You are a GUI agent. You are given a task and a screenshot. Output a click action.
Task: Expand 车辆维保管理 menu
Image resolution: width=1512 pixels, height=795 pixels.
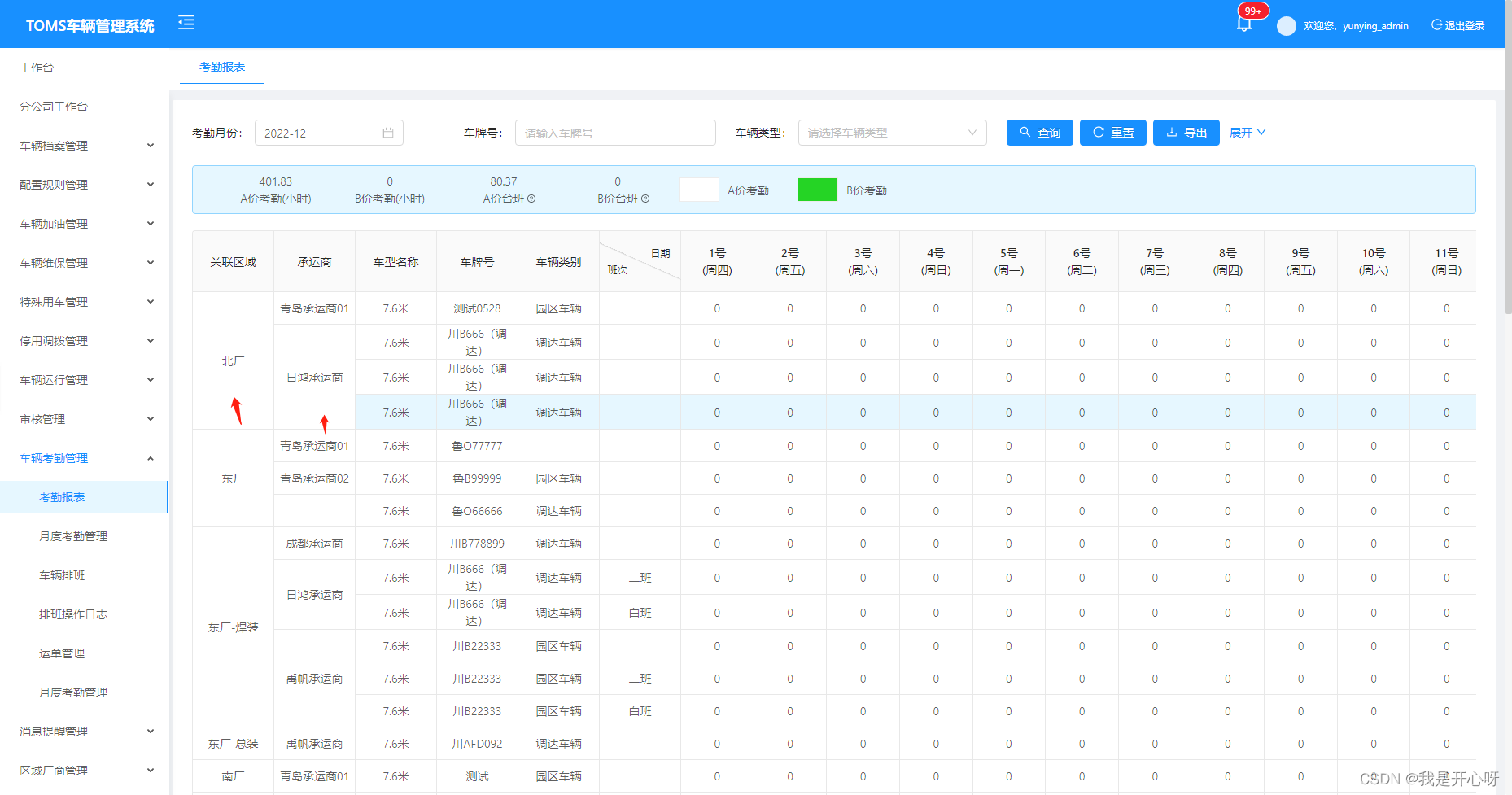click(85, 263)
